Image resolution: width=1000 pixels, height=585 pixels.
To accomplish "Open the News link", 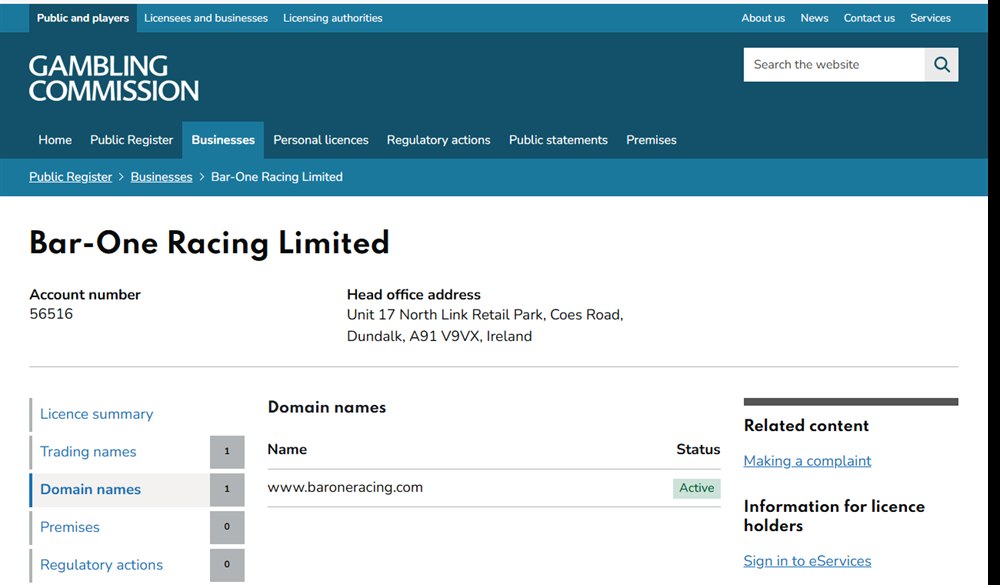I will point(814,18).
